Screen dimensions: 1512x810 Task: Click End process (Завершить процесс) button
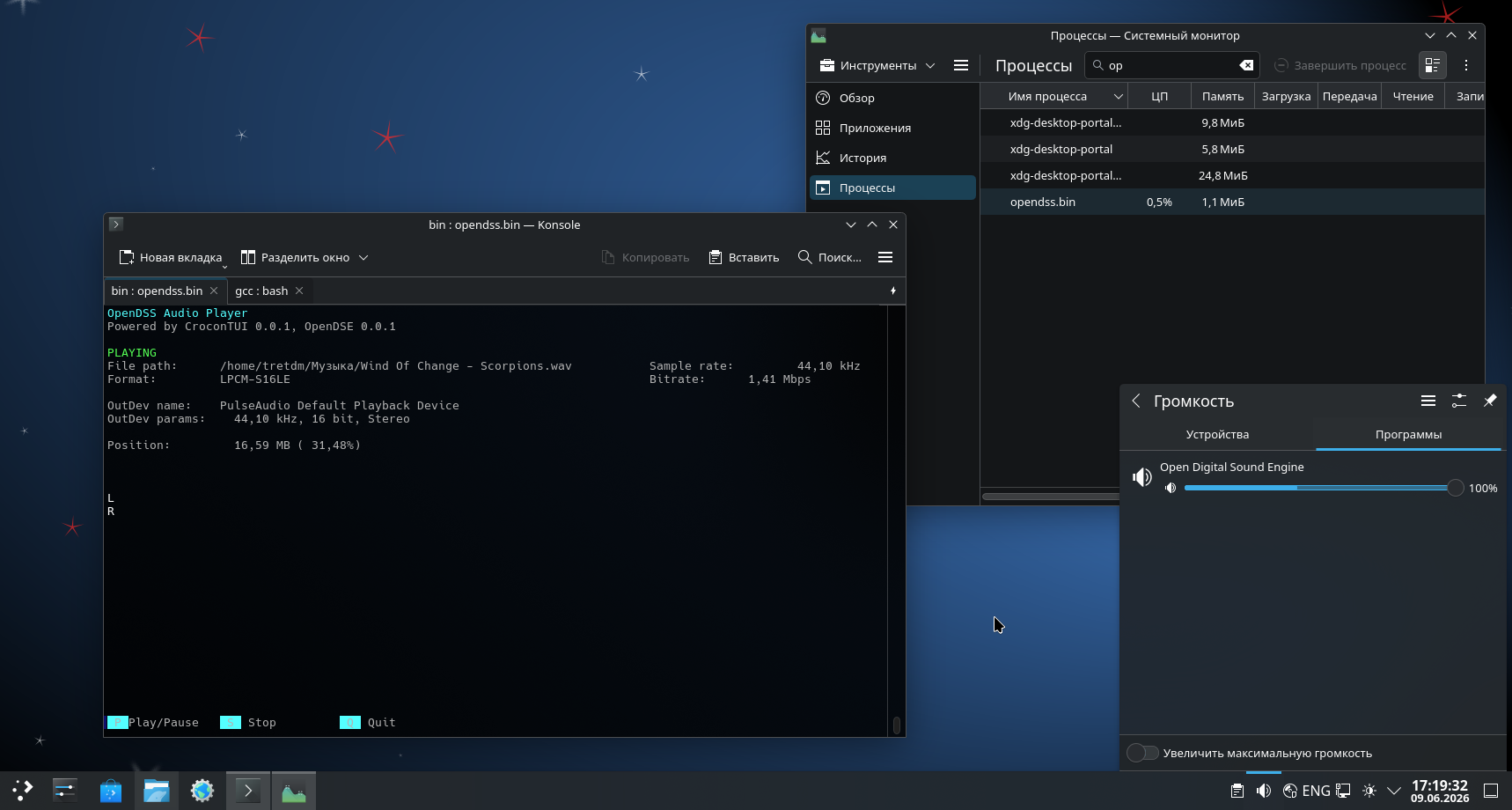pyautogui.click(x=1340, y=65)
